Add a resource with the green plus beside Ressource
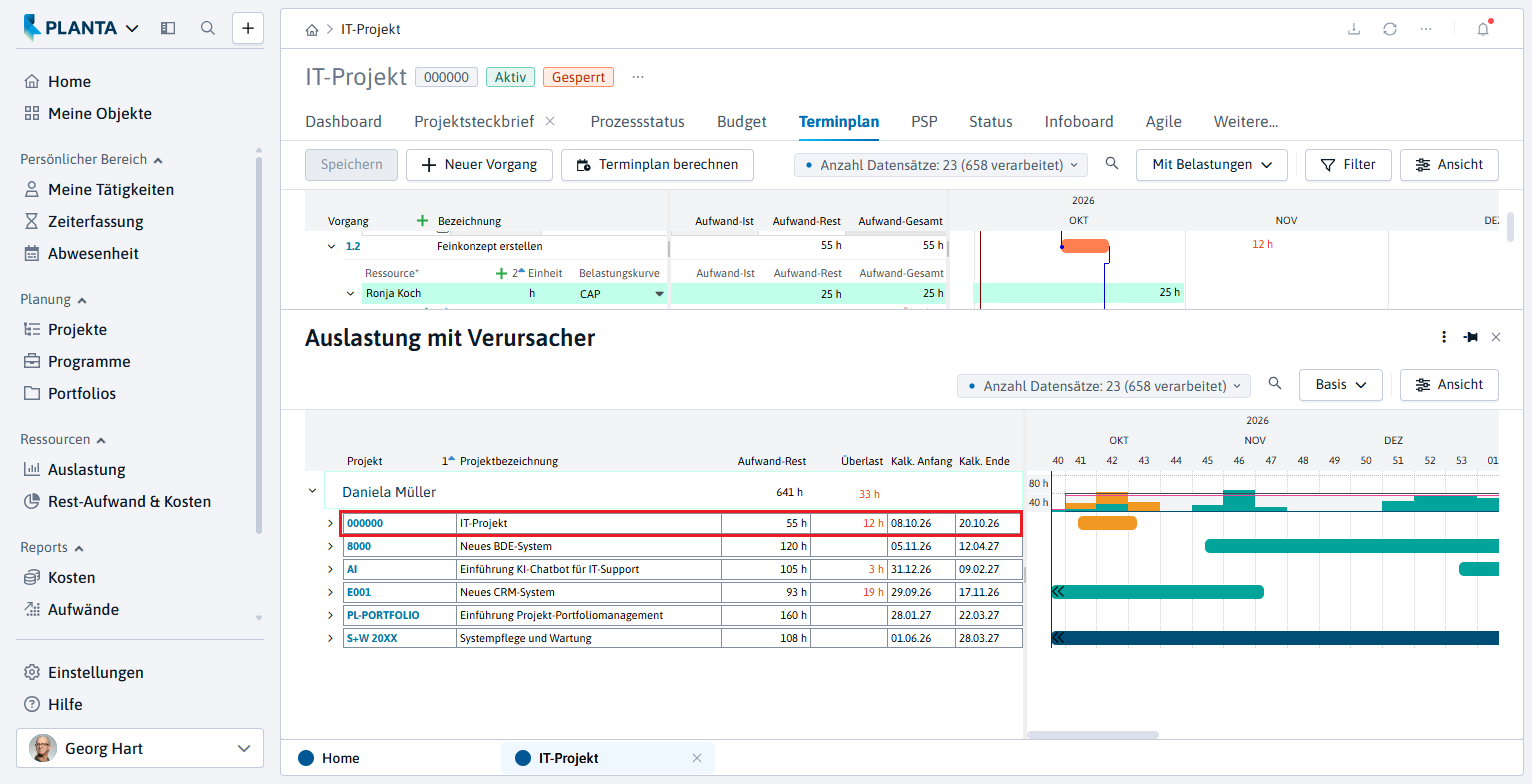Screen dimensions: 1532x784 pos(501,273)
